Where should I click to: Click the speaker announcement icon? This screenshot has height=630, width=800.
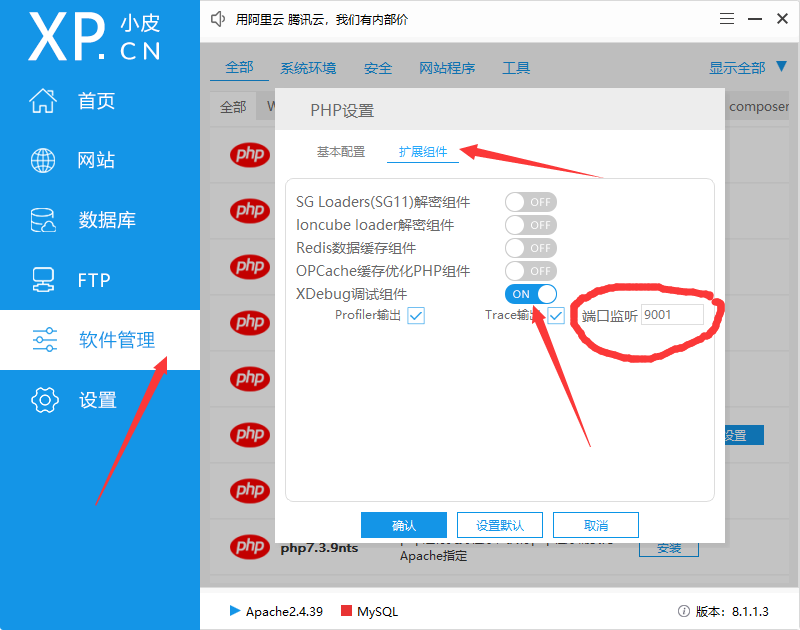pos(218,19)
